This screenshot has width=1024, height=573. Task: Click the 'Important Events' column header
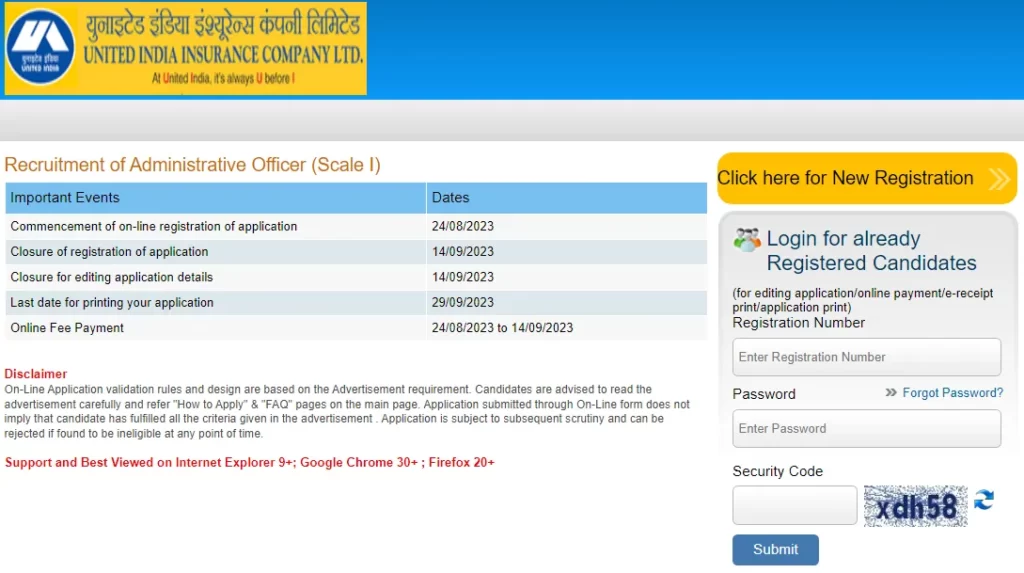tap(216, 197)
